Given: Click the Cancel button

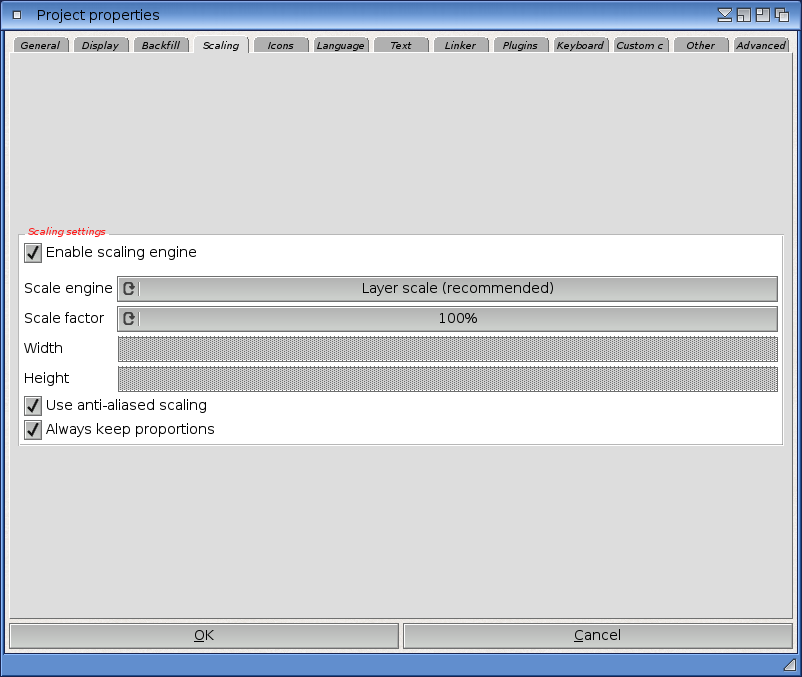Looking at the screenshot, I should [x=597, y=636].
